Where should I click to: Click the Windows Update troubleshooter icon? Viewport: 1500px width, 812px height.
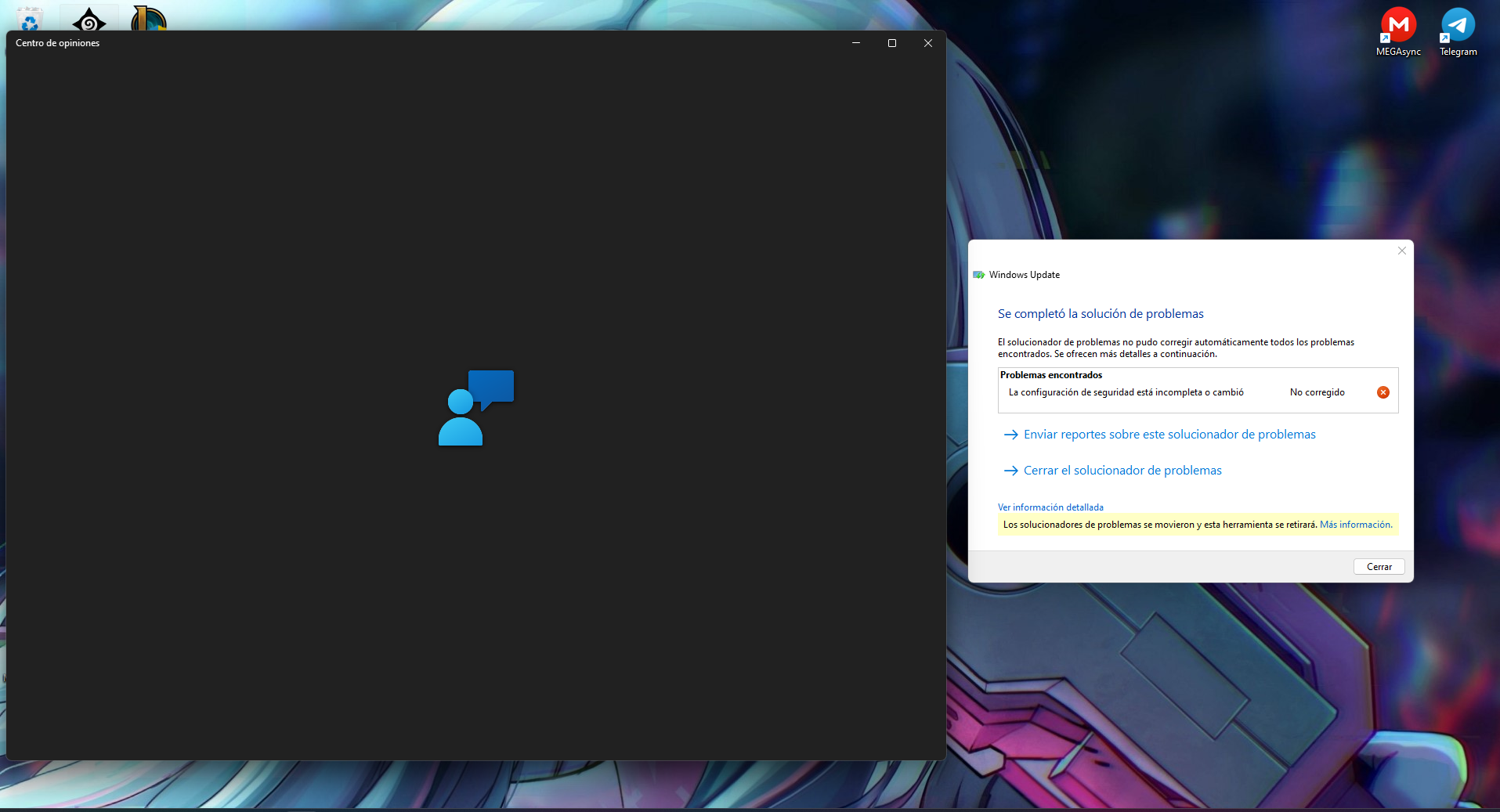[x=978, y=275]
